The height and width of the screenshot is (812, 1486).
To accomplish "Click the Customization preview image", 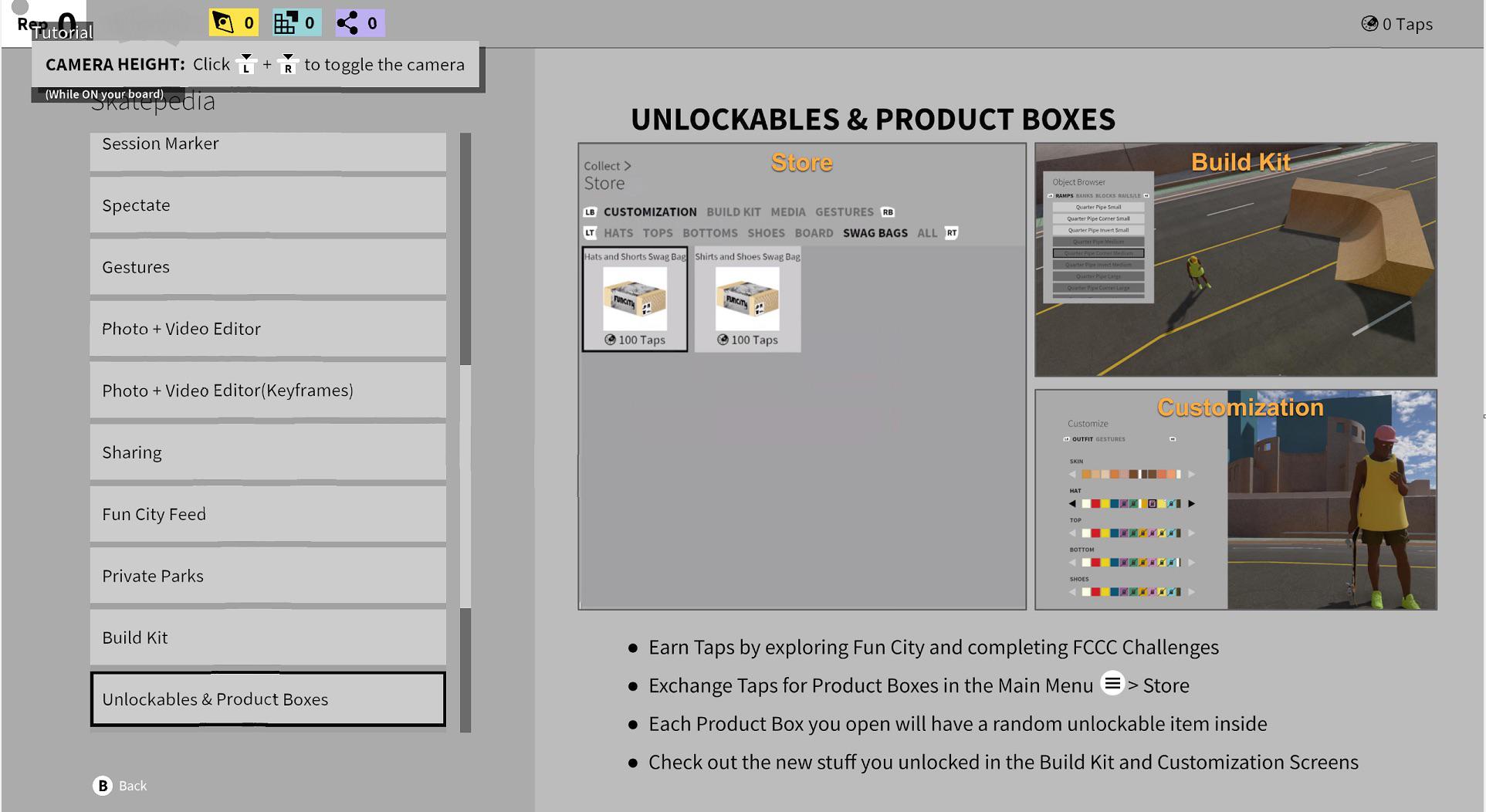I will pyautogui.click(x=1236, y=500).
